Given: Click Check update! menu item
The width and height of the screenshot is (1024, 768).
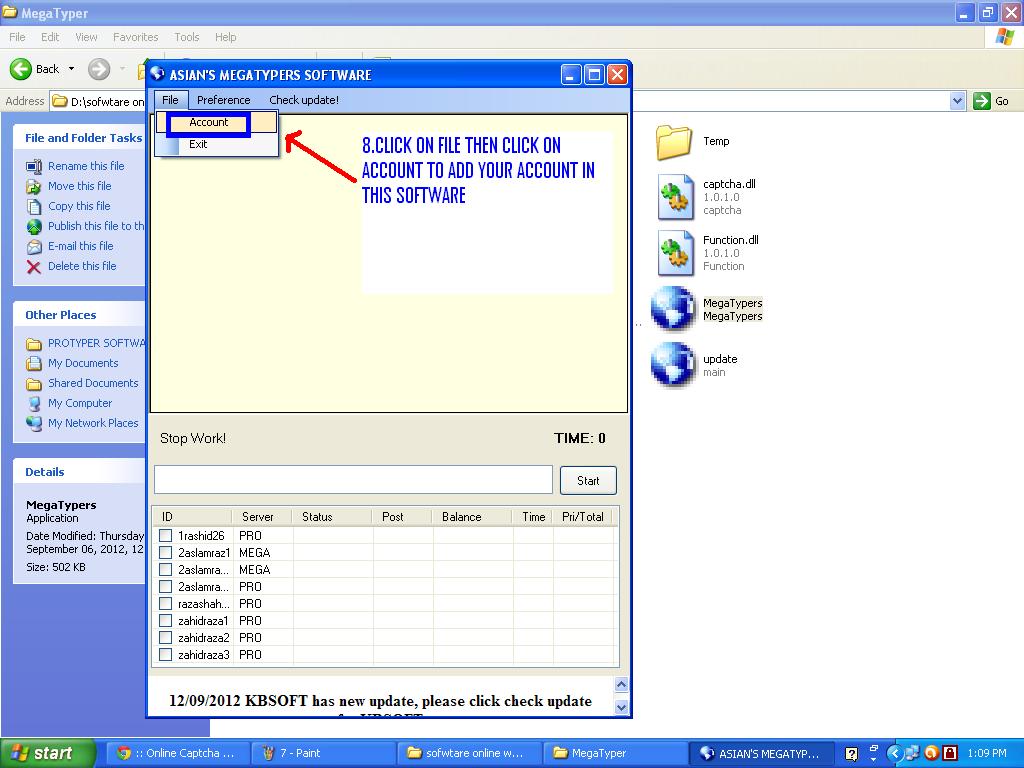Looking at the screenshot, I should pyautogui.click(x=304, y=100).
